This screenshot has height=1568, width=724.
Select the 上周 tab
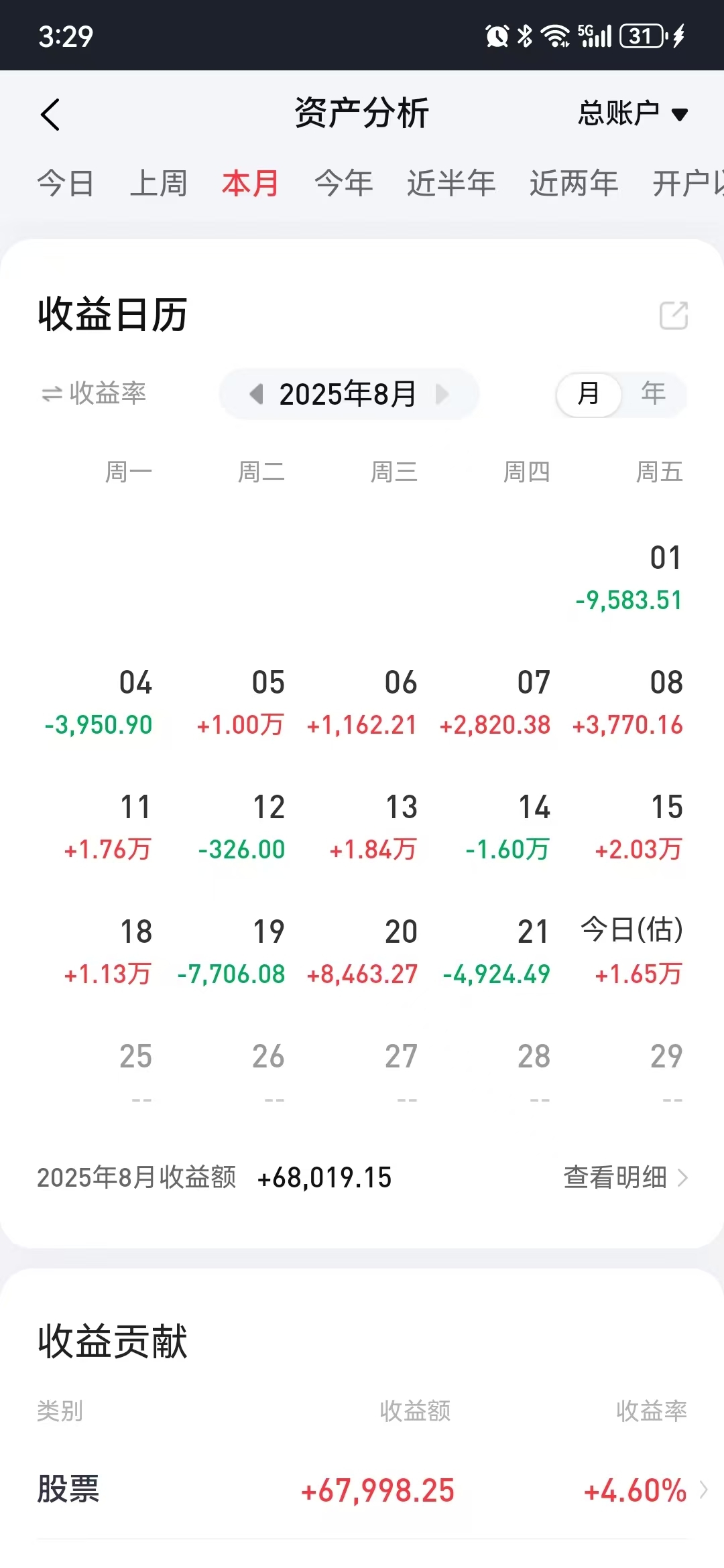pyautogui.click(x=159, y=183)
